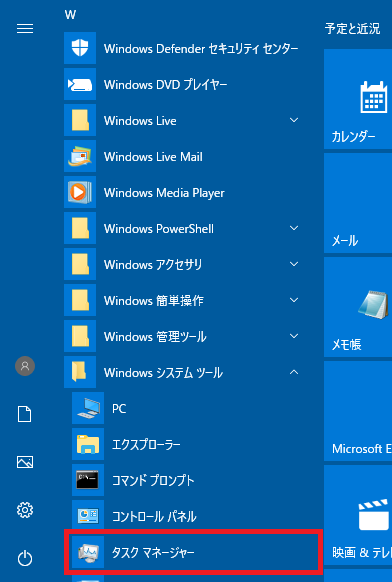Open the カレンダー tile
The width and height of the screenshot is (392, 582).
coord(358,99)
